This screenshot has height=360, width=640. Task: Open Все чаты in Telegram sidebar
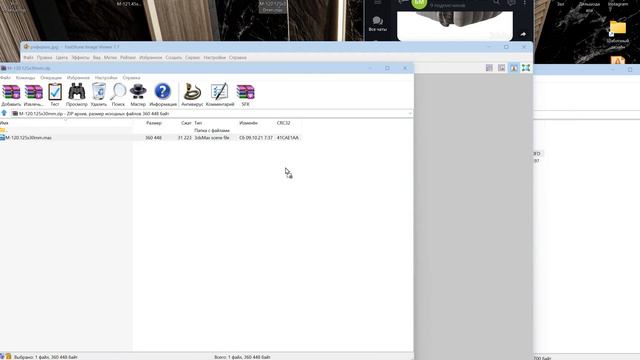(x=378, y=24)
